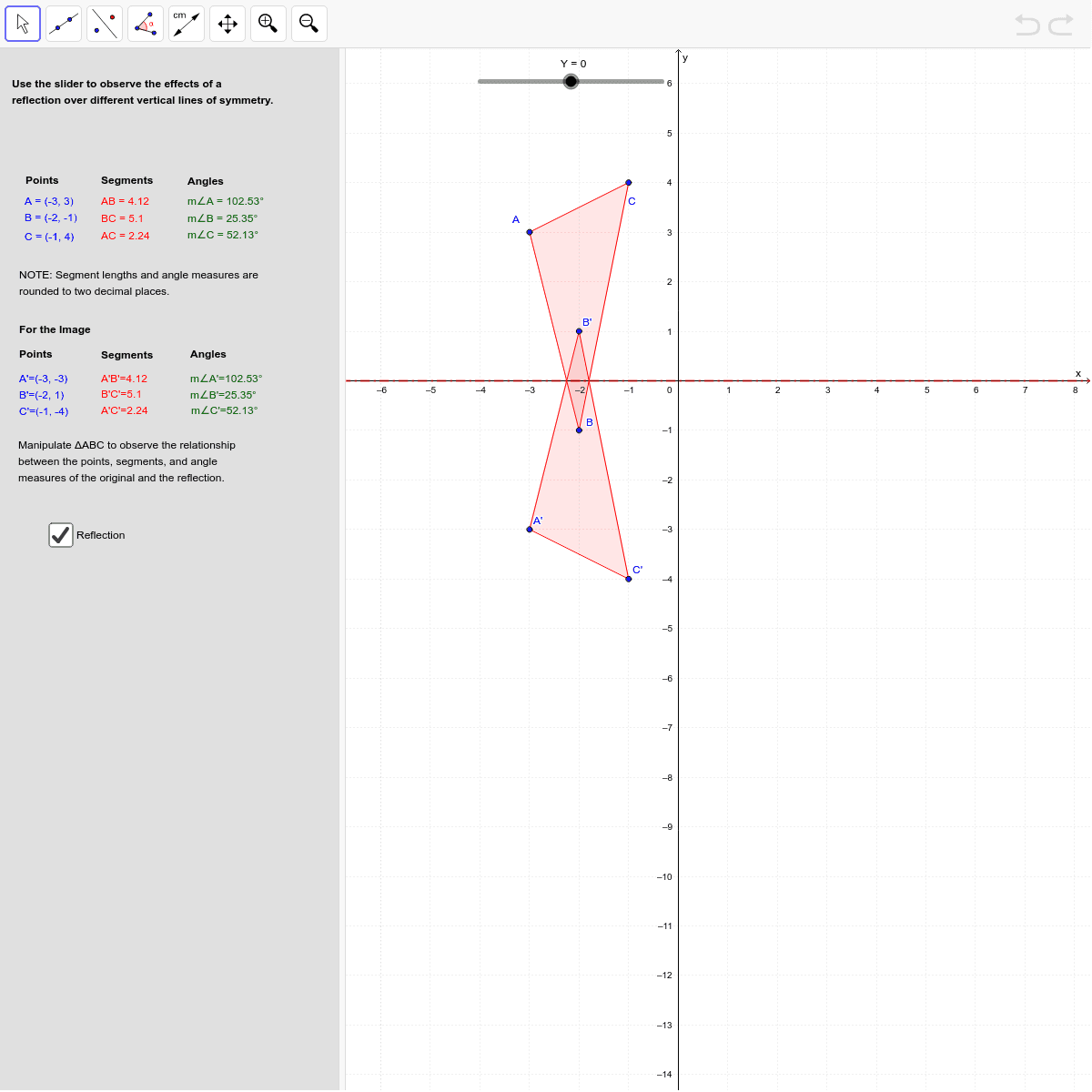
Task: Click the 'For the Image' heading
Action: pyautogui.click(x=55, y=329)
